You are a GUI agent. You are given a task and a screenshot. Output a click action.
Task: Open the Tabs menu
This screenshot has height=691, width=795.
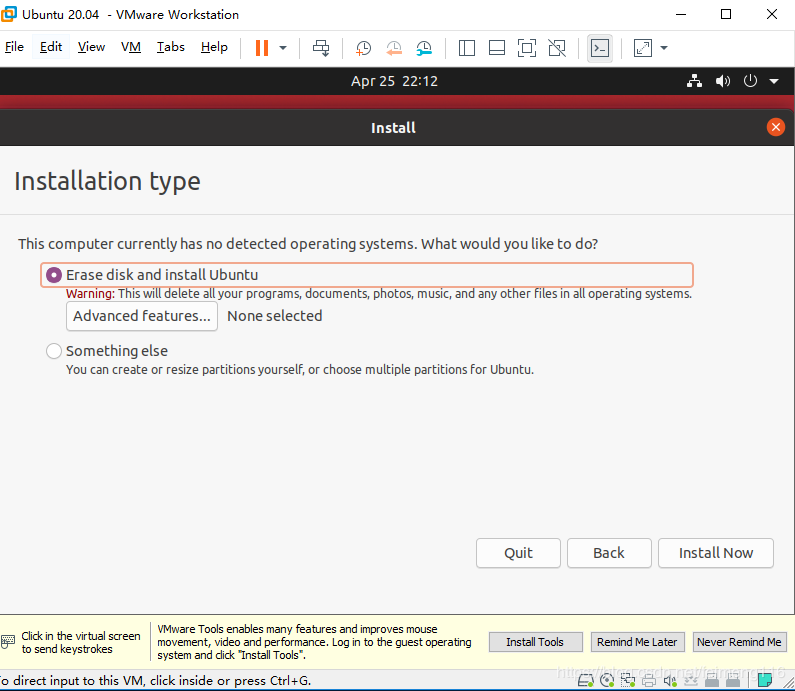coord(170,47)
